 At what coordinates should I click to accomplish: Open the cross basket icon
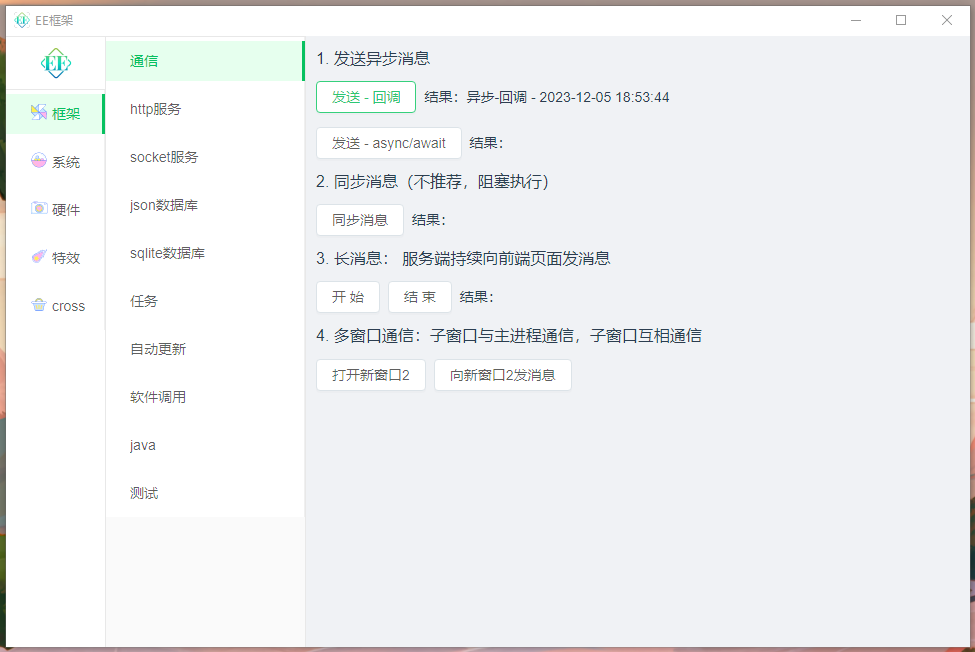coord(39,305)
